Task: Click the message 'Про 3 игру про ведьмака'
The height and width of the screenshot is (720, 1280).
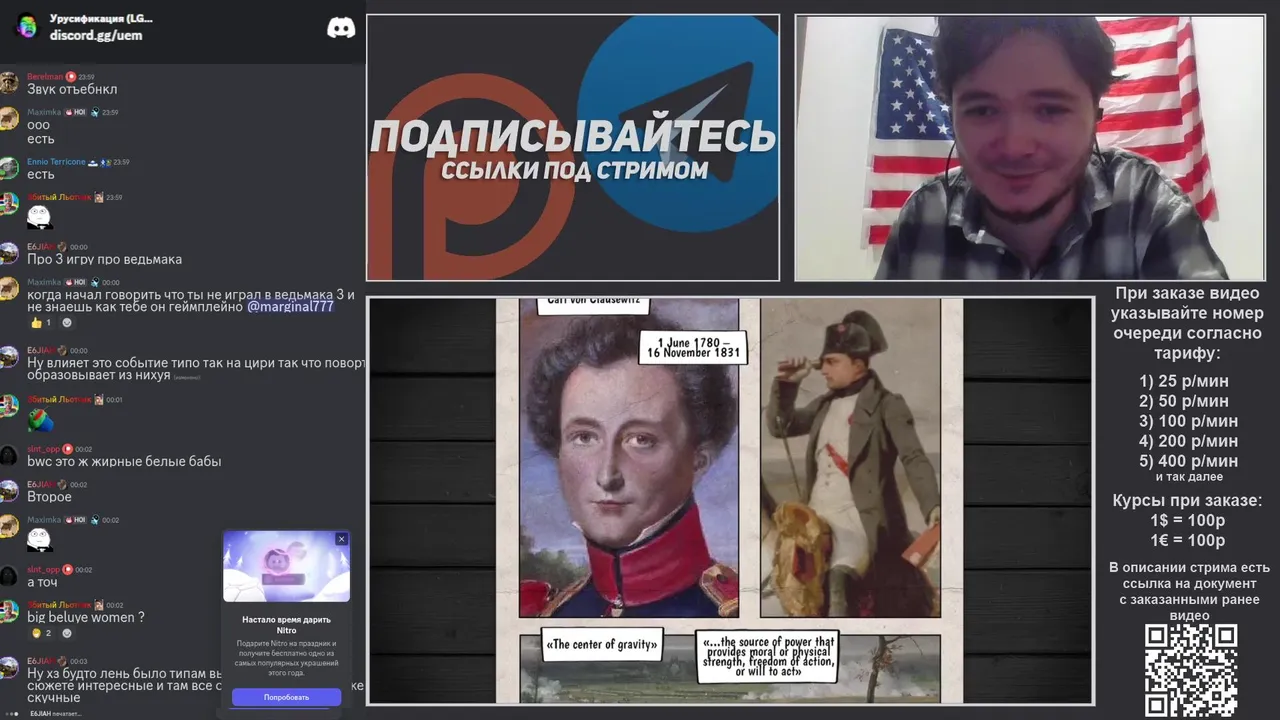Action: [x=104, y=259]
